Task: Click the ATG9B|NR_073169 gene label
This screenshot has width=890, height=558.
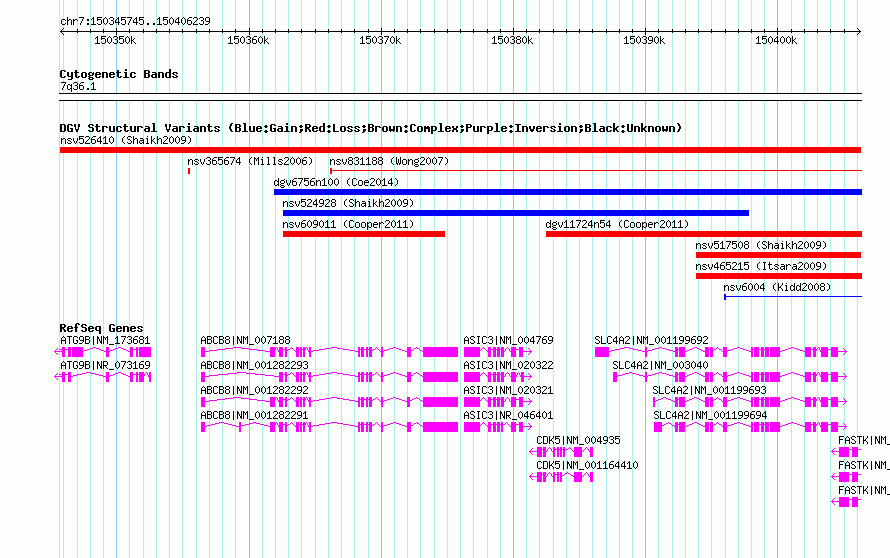Action: pyautogui.click(x=105, y=365)
